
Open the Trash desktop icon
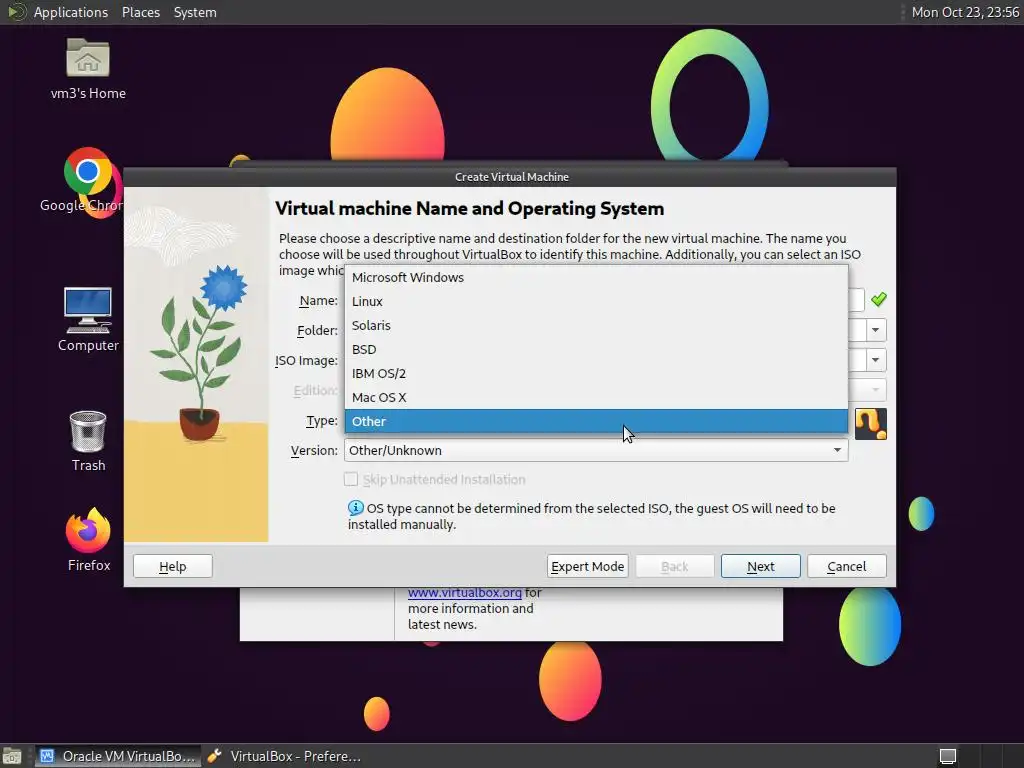pos(88,432)
